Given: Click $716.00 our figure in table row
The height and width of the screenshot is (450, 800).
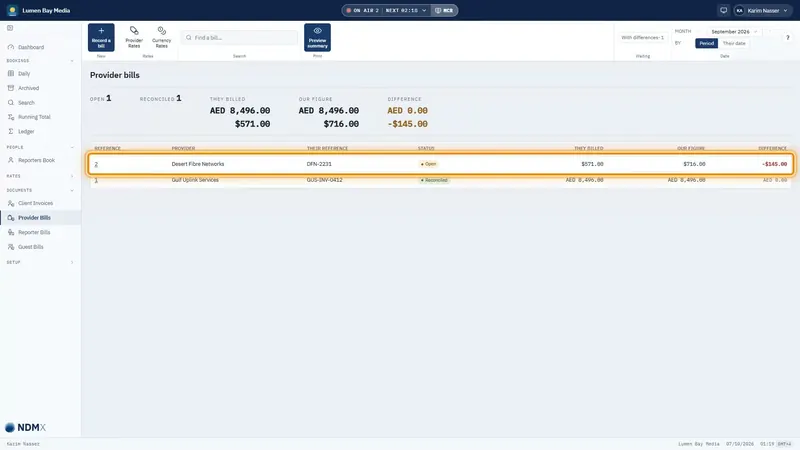Looking at the screenshot, I should tap(694, 164).
